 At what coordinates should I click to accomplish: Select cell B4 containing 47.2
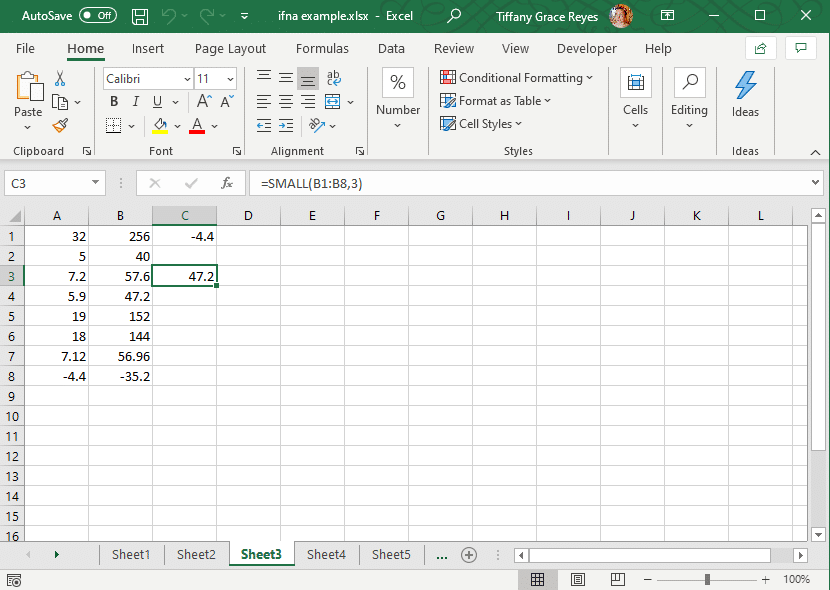pos(120,297)
